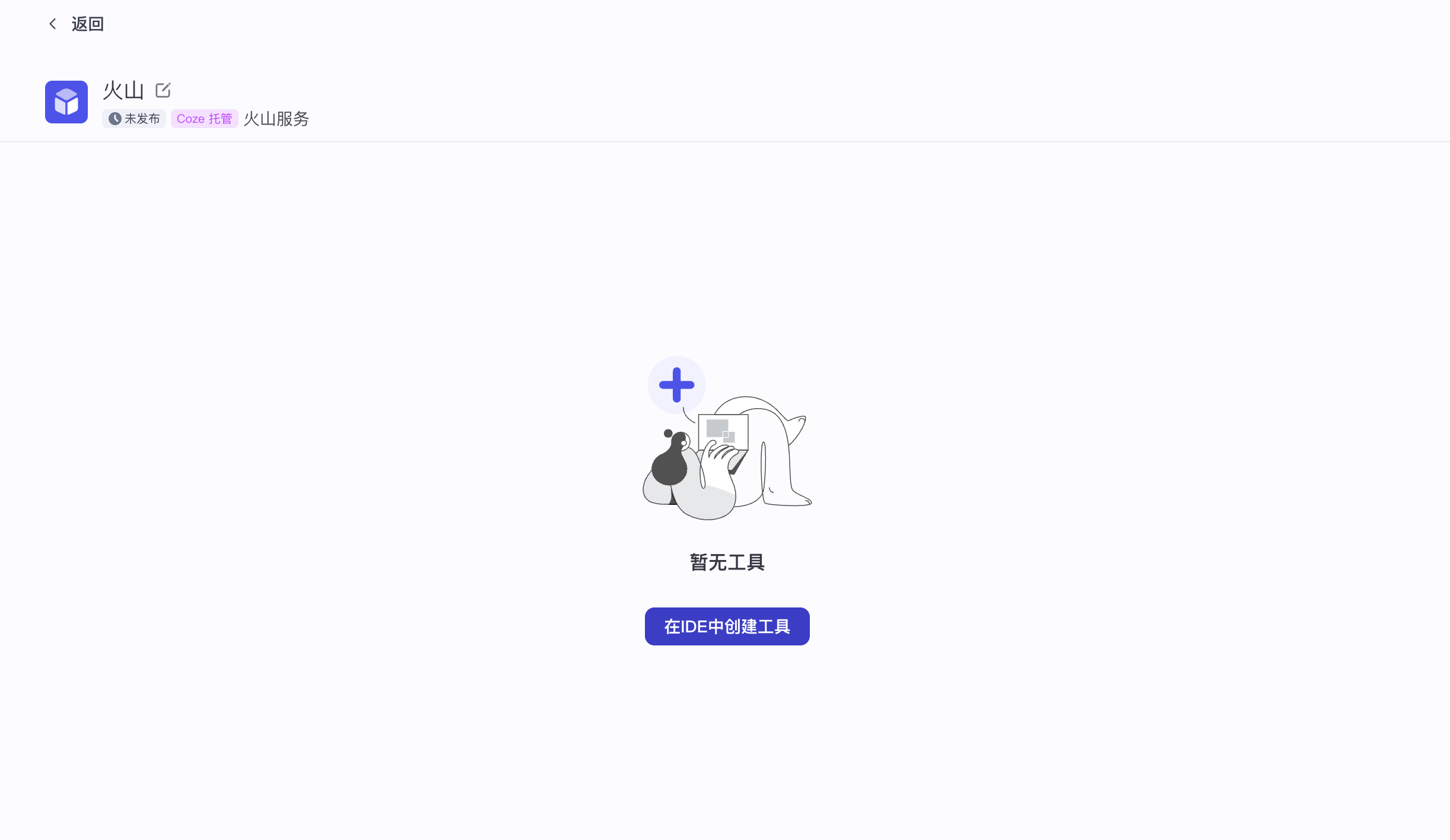
Task: Click the gray squares on laptop screen
Action: click(721, 431)
